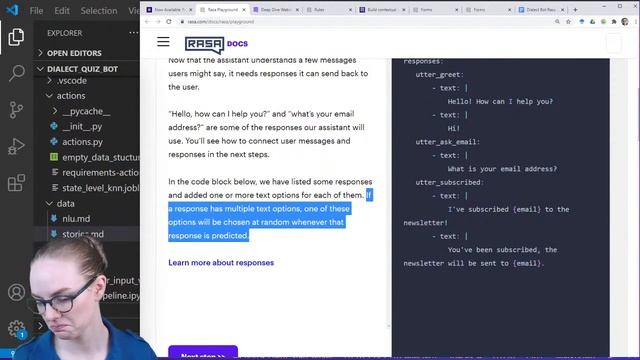This screenshot has width=640, height=360.
Task: Click the 'What is your email address?' code text
Action: coord(502,169)
